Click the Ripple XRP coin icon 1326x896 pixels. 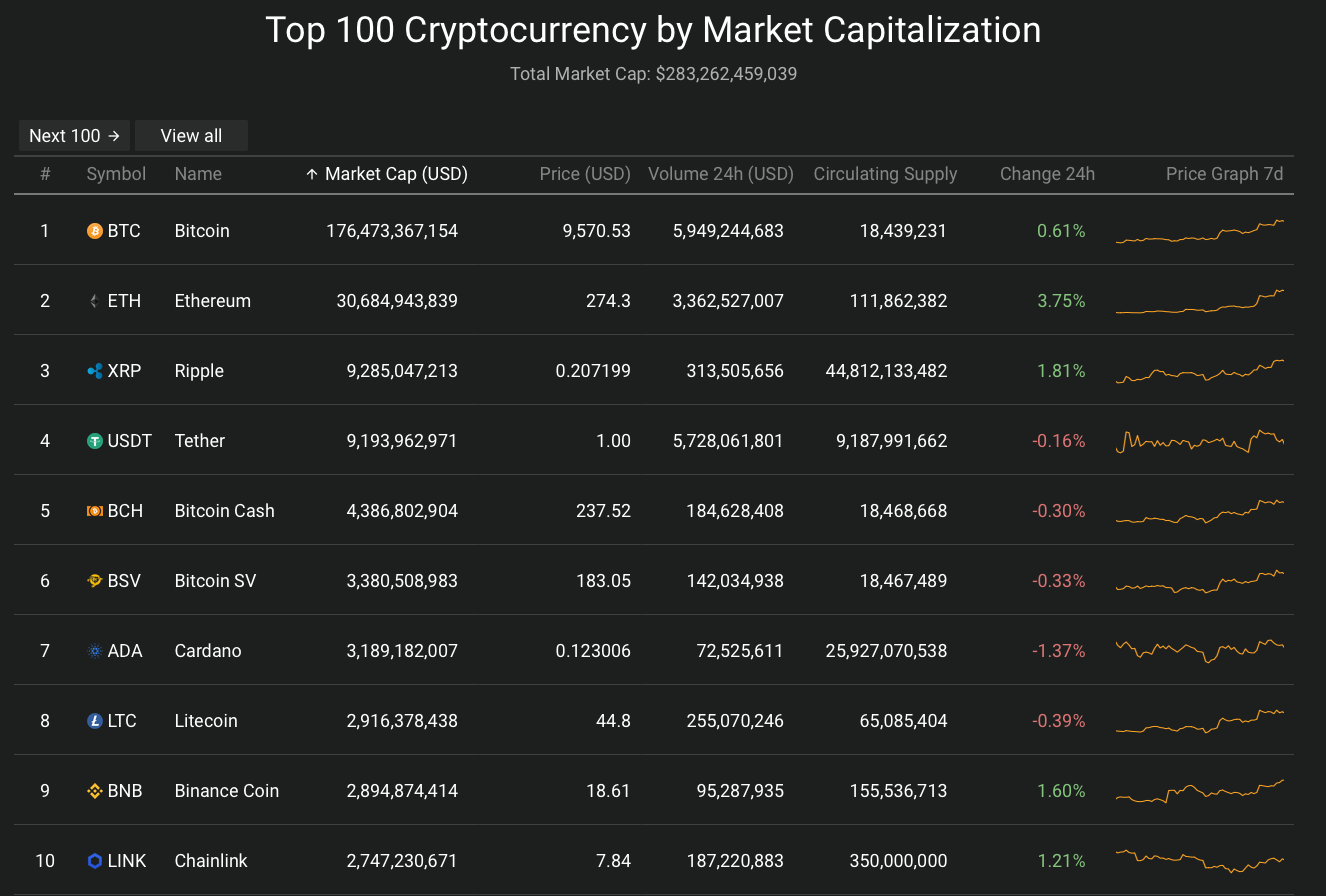95,371
